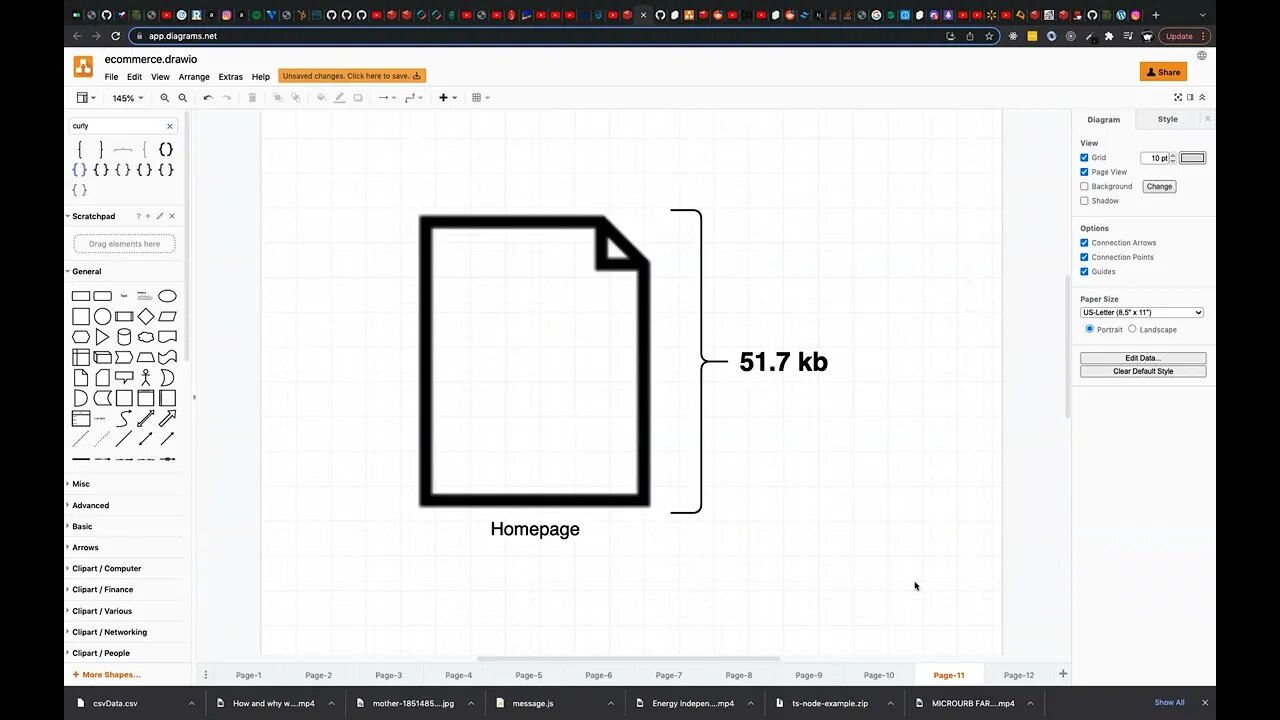Click the Background Change button
The image size is (1280, 720).
tap(1159, 186)
